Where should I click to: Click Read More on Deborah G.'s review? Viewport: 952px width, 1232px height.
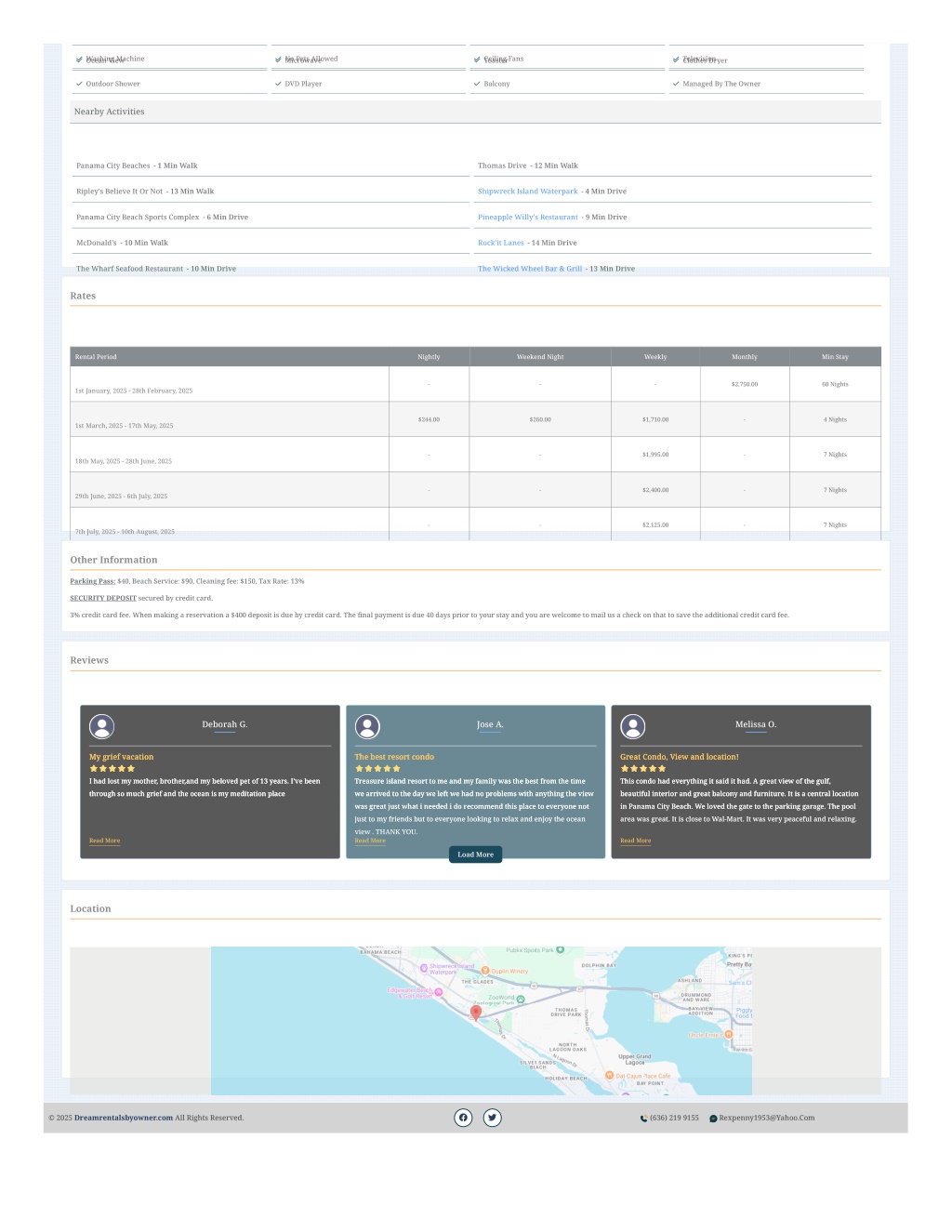[105, 841]
